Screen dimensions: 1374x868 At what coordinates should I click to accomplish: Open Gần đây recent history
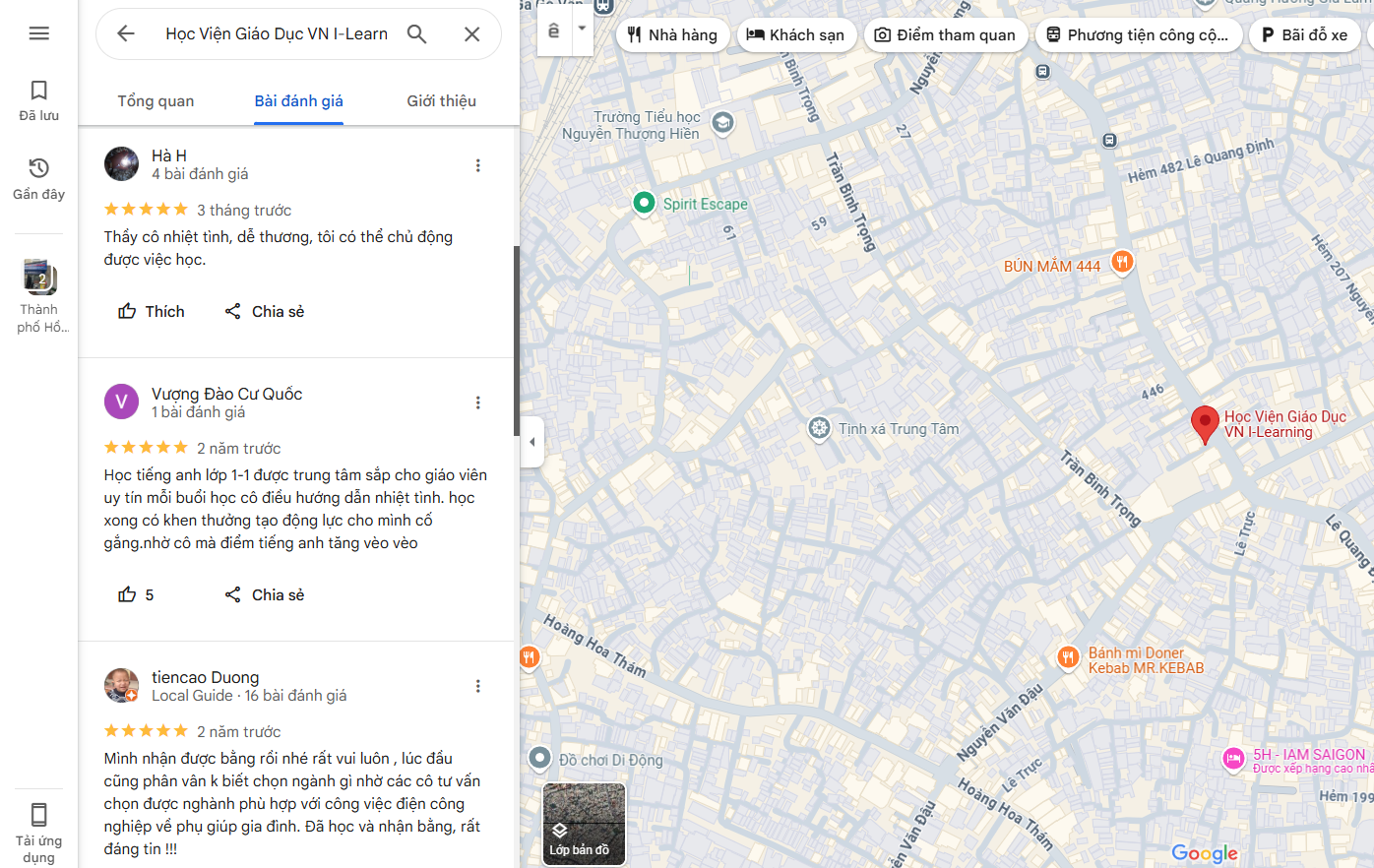[39, 178]
